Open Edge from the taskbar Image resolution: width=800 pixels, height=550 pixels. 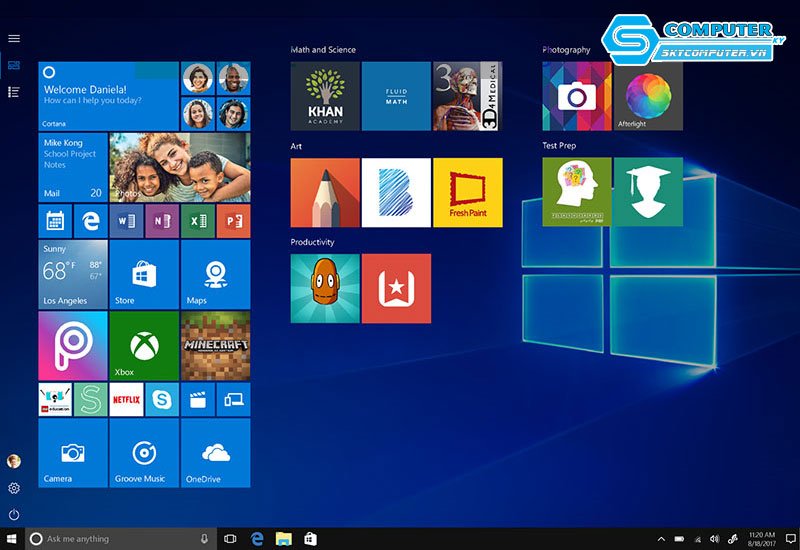(257, 539)
